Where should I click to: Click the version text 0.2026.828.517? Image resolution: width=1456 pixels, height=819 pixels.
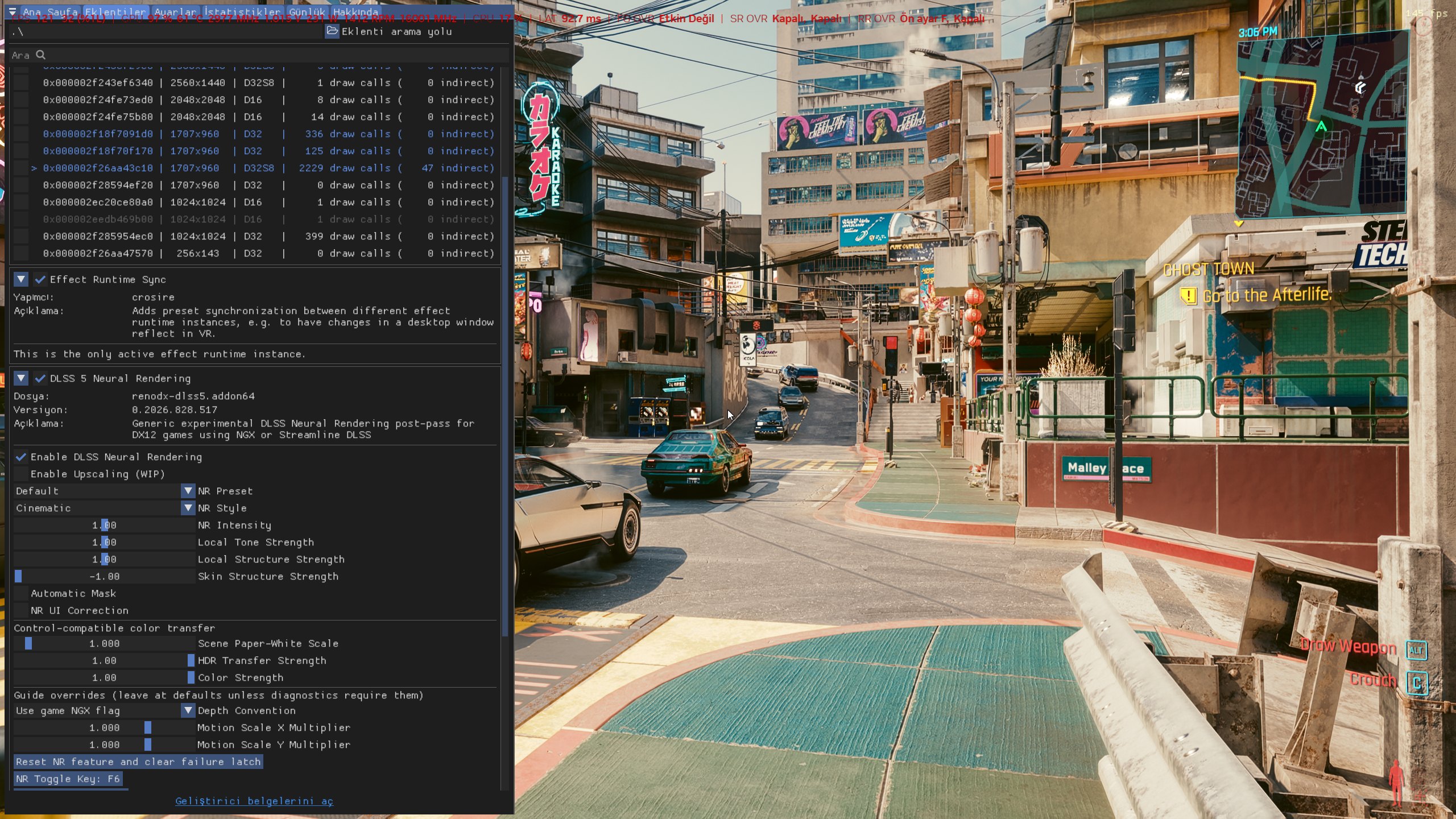[x=175, y=409]
